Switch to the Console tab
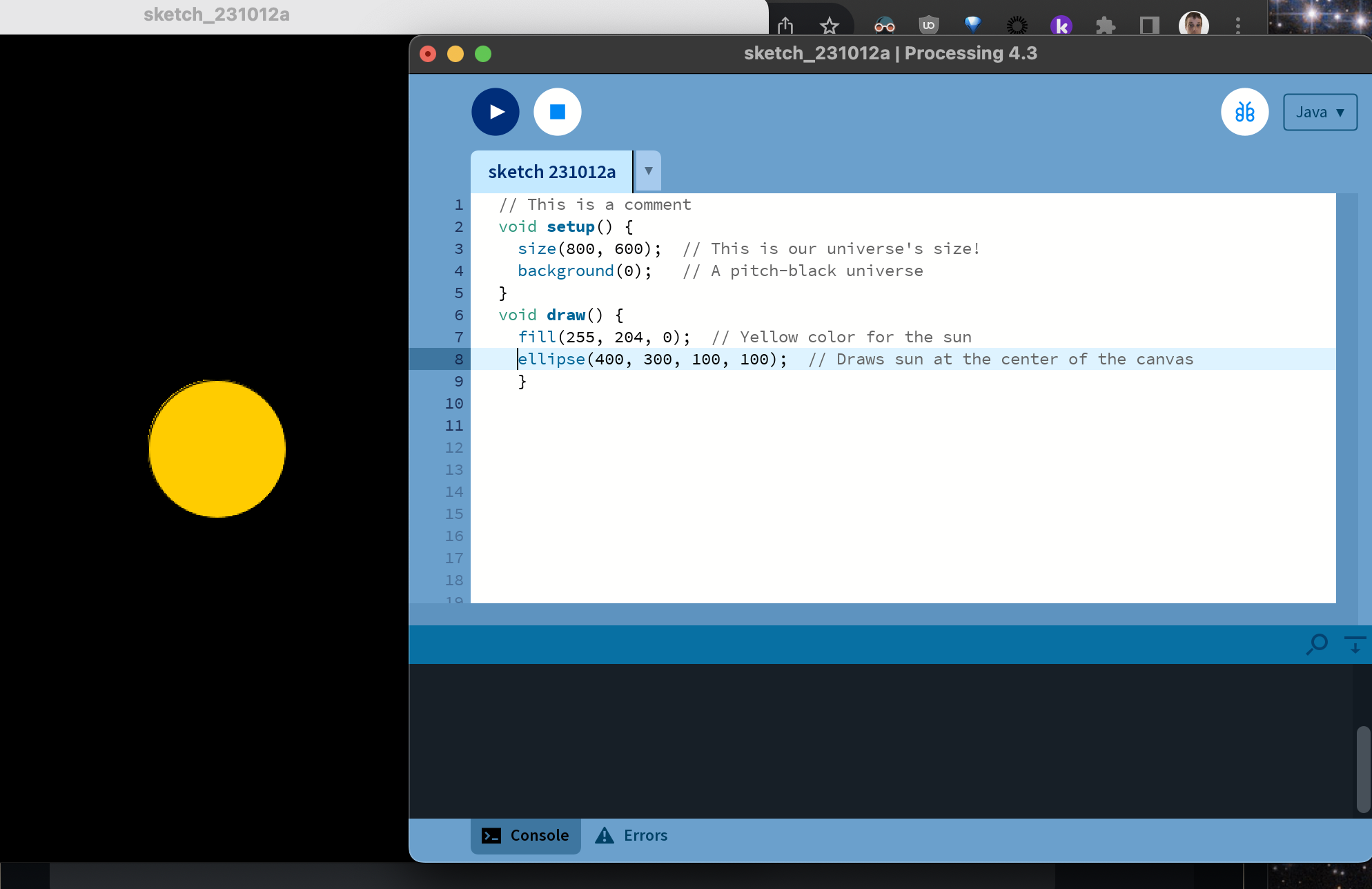1372x889 pixels. pyautogui.click(x=526, y=835)
